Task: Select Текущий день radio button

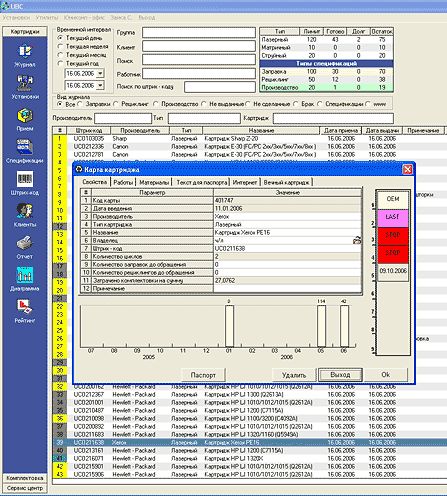Action: click(60, 38)
